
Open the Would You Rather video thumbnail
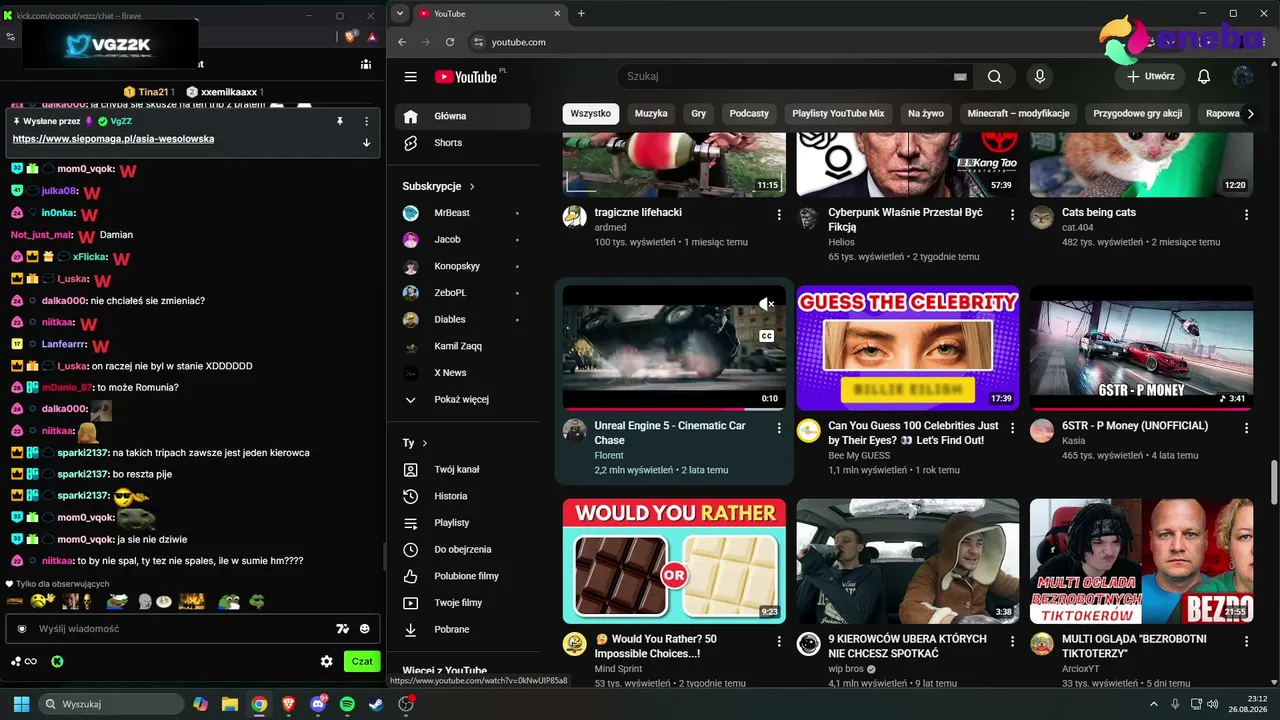point(674,561)
